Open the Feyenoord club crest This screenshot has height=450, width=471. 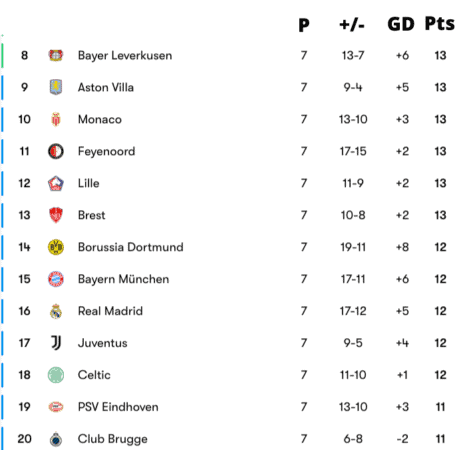pyautogui.click(x=56, y=151)
